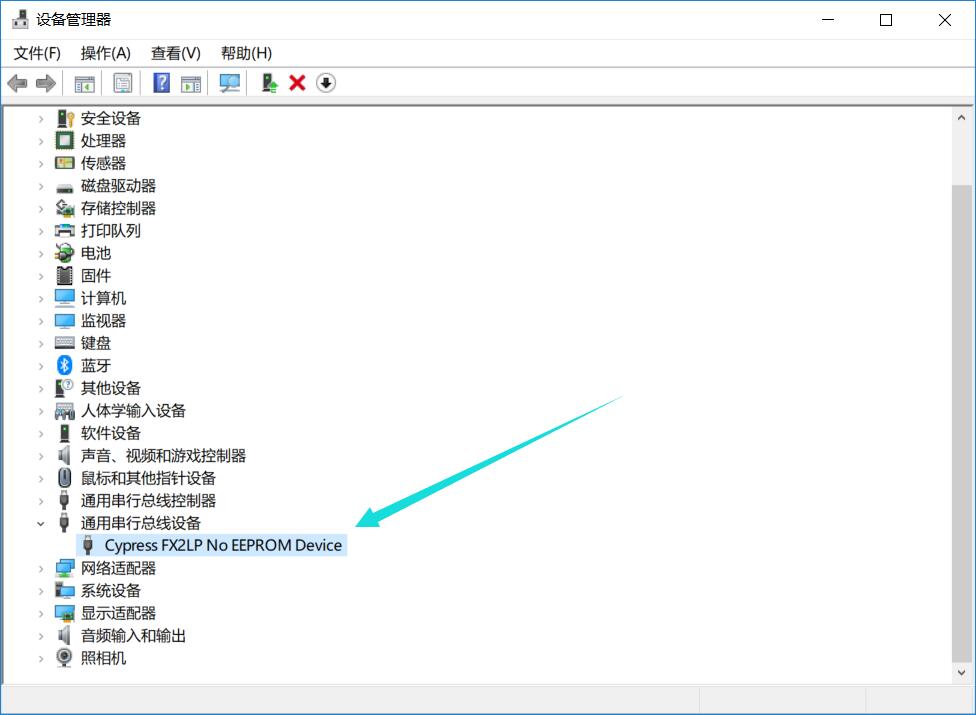Click the red X uninstall device icon
This screenshot has height=715, width=976.
[298, 83]
